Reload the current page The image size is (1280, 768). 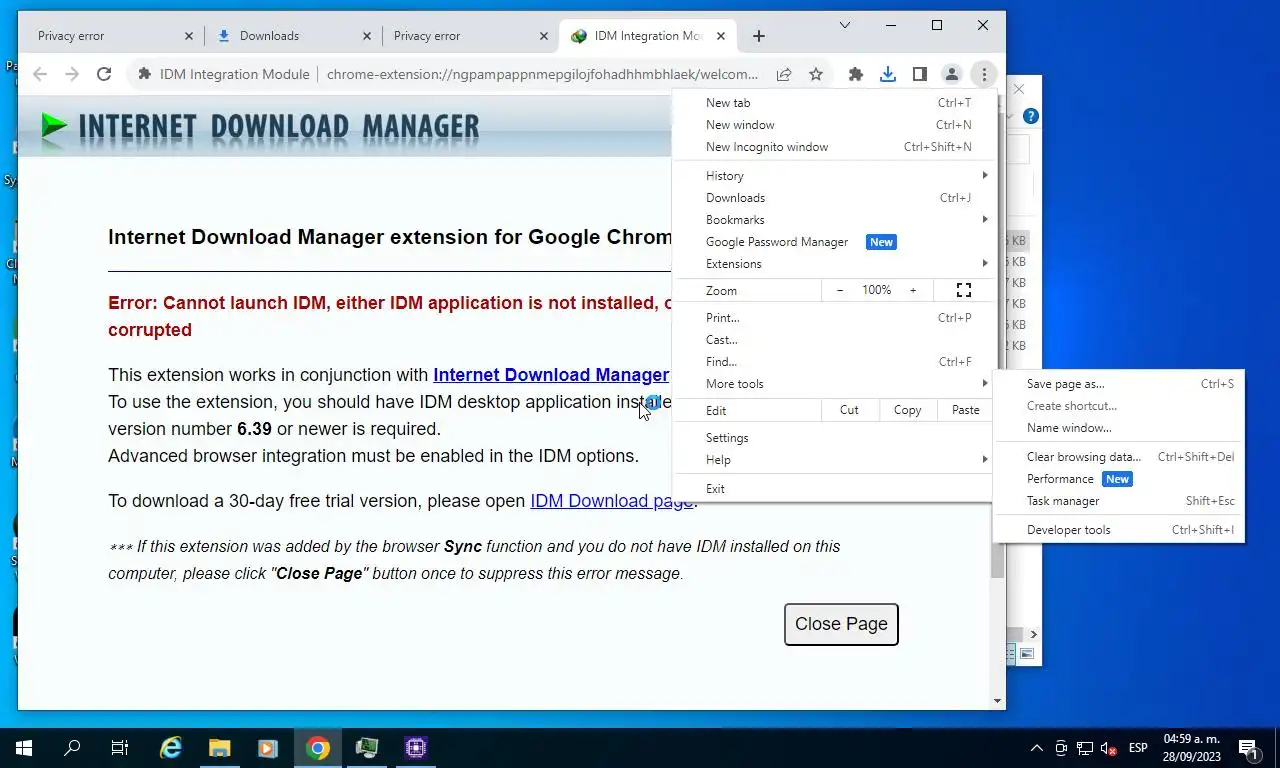click(x=104, y=74)
